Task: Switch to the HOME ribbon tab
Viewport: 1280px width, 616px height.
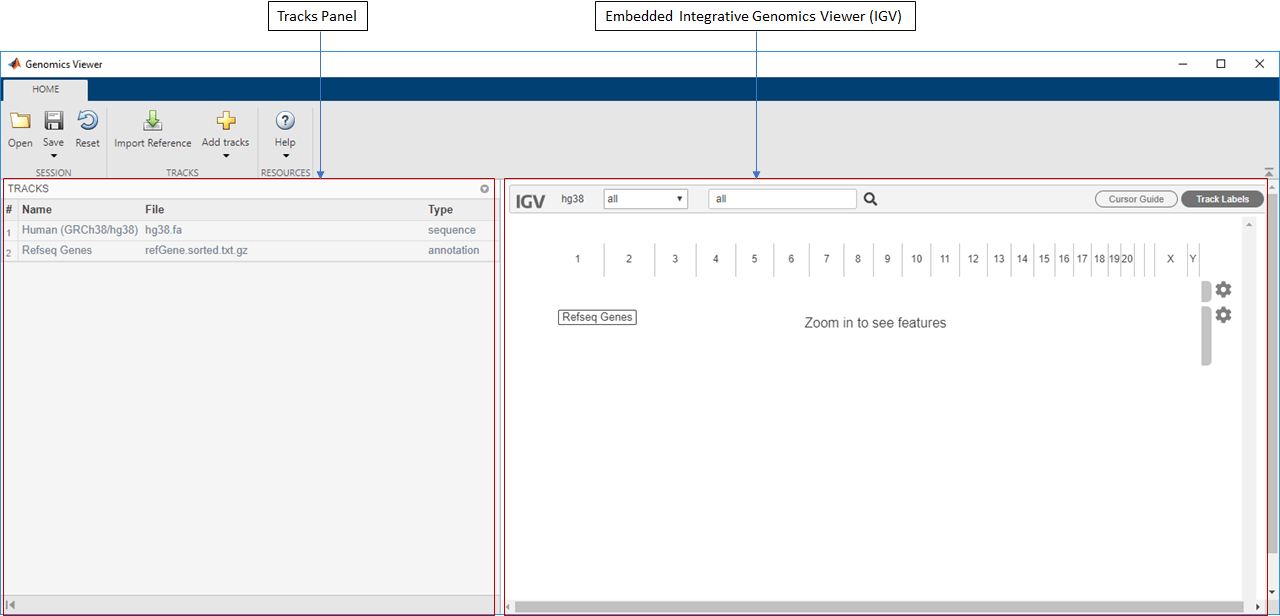Action: pyautogui.click(x=45, y=89)
